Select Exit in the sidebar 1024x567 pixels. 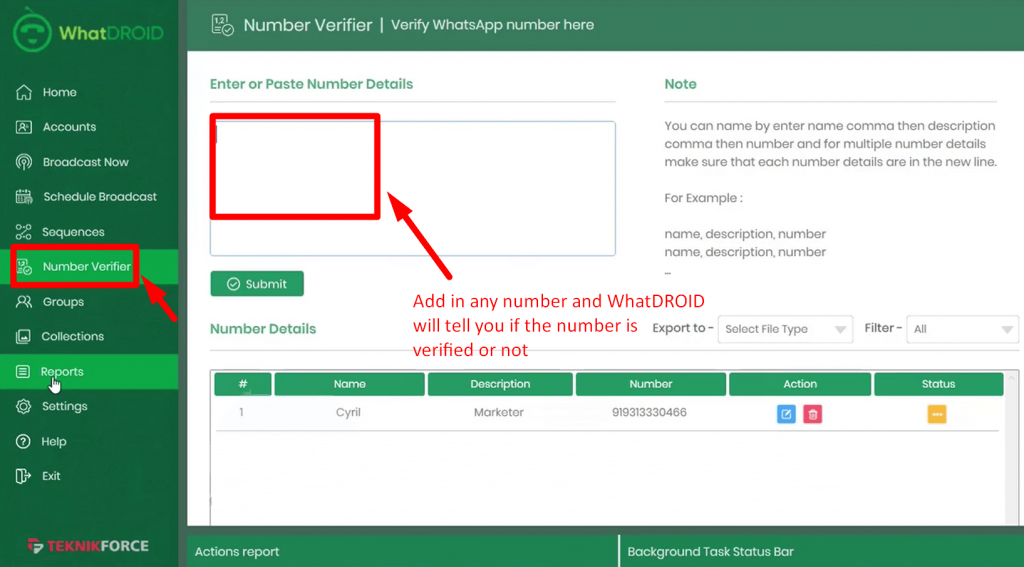(x=51, y=476)
